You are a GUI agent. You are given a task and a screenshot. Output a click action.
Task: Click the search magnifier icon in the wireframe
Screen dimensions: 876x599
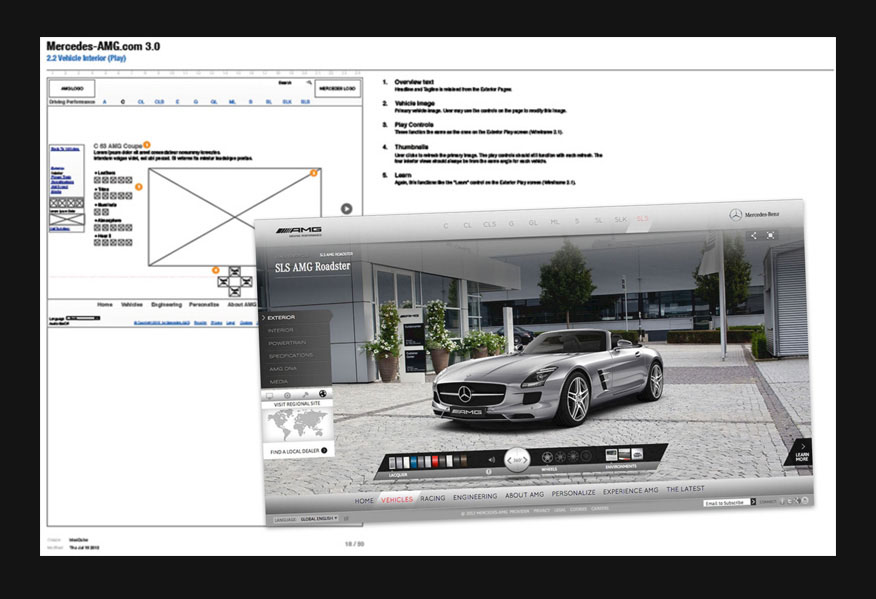(x=309, y=83)
